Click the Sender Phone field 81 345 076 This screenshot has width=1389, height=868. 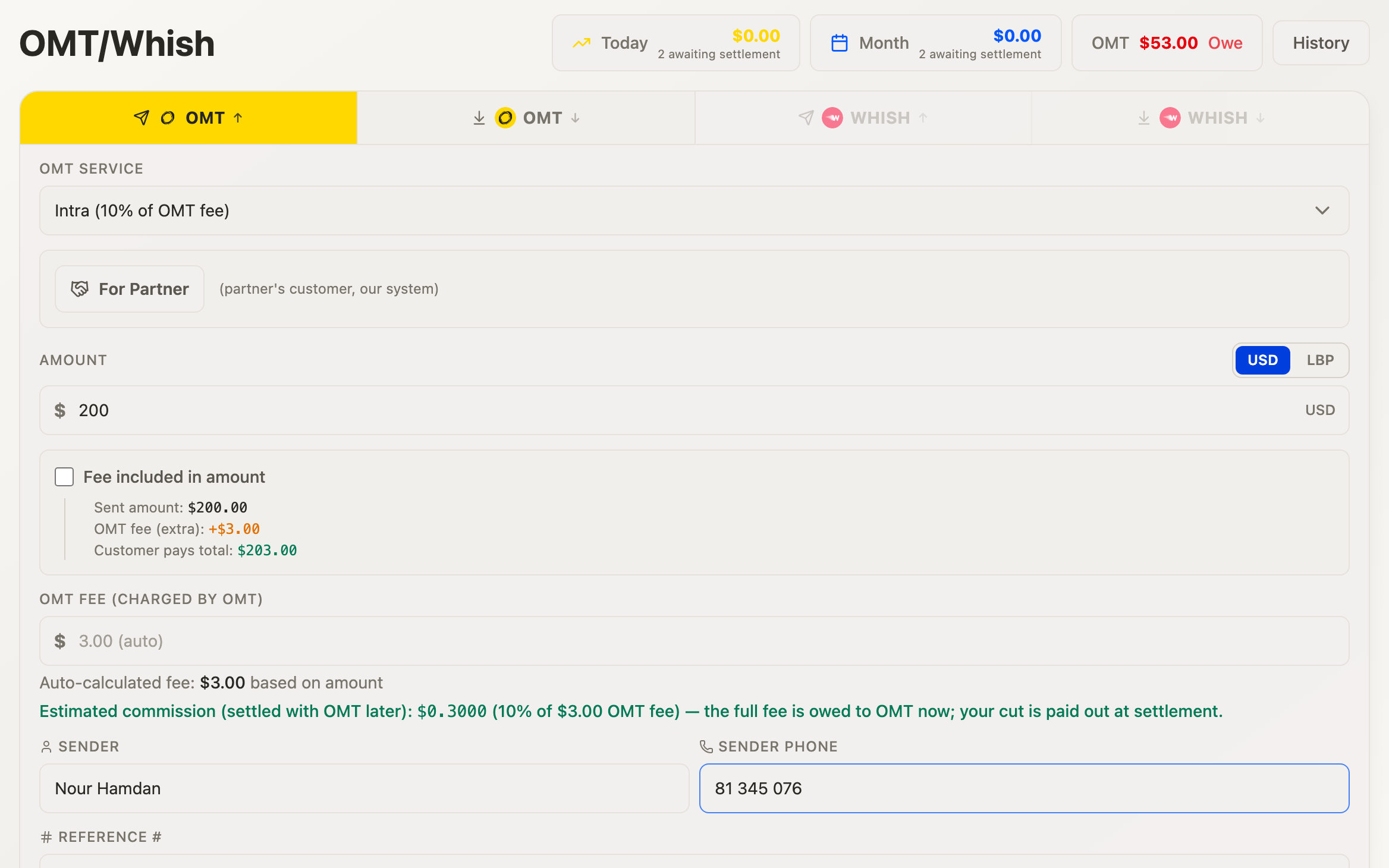click(x=1025, y=788)
